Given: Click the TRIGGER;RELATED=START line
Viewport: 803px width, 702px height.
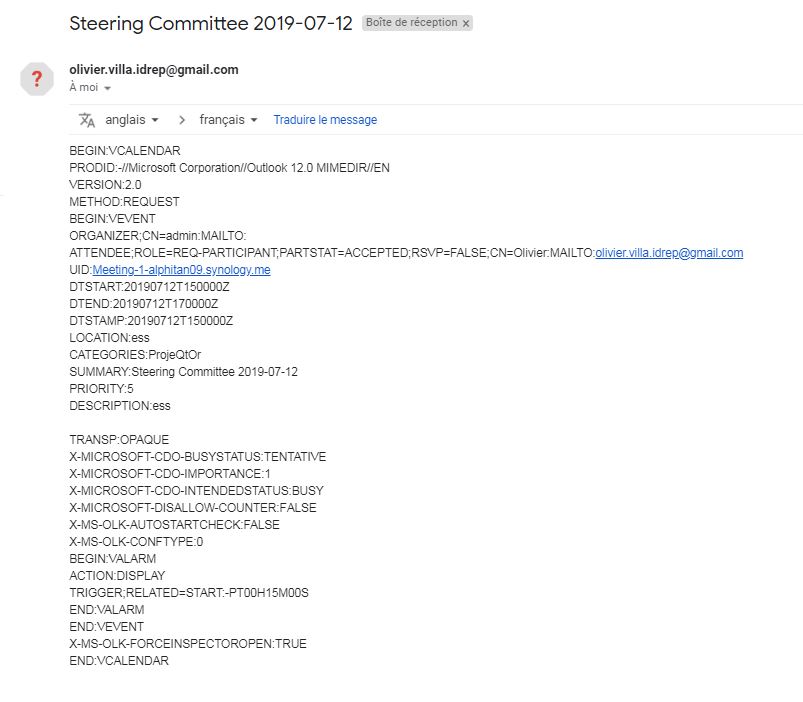Looking at the screenshot, I should click(189, 593).
